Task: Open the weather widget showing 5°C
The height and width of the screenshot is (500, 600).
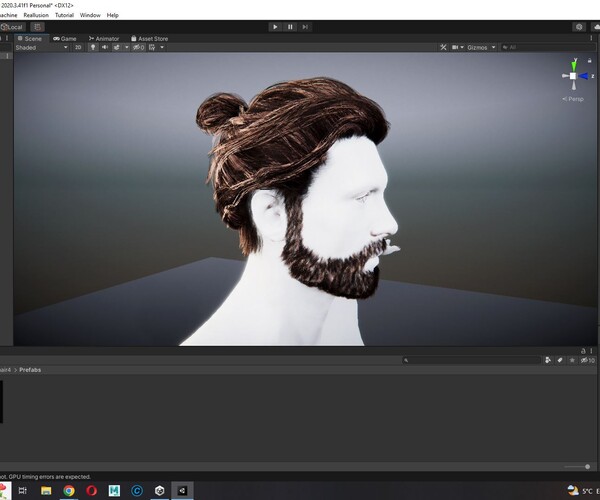Action: (x=583, y=490)
